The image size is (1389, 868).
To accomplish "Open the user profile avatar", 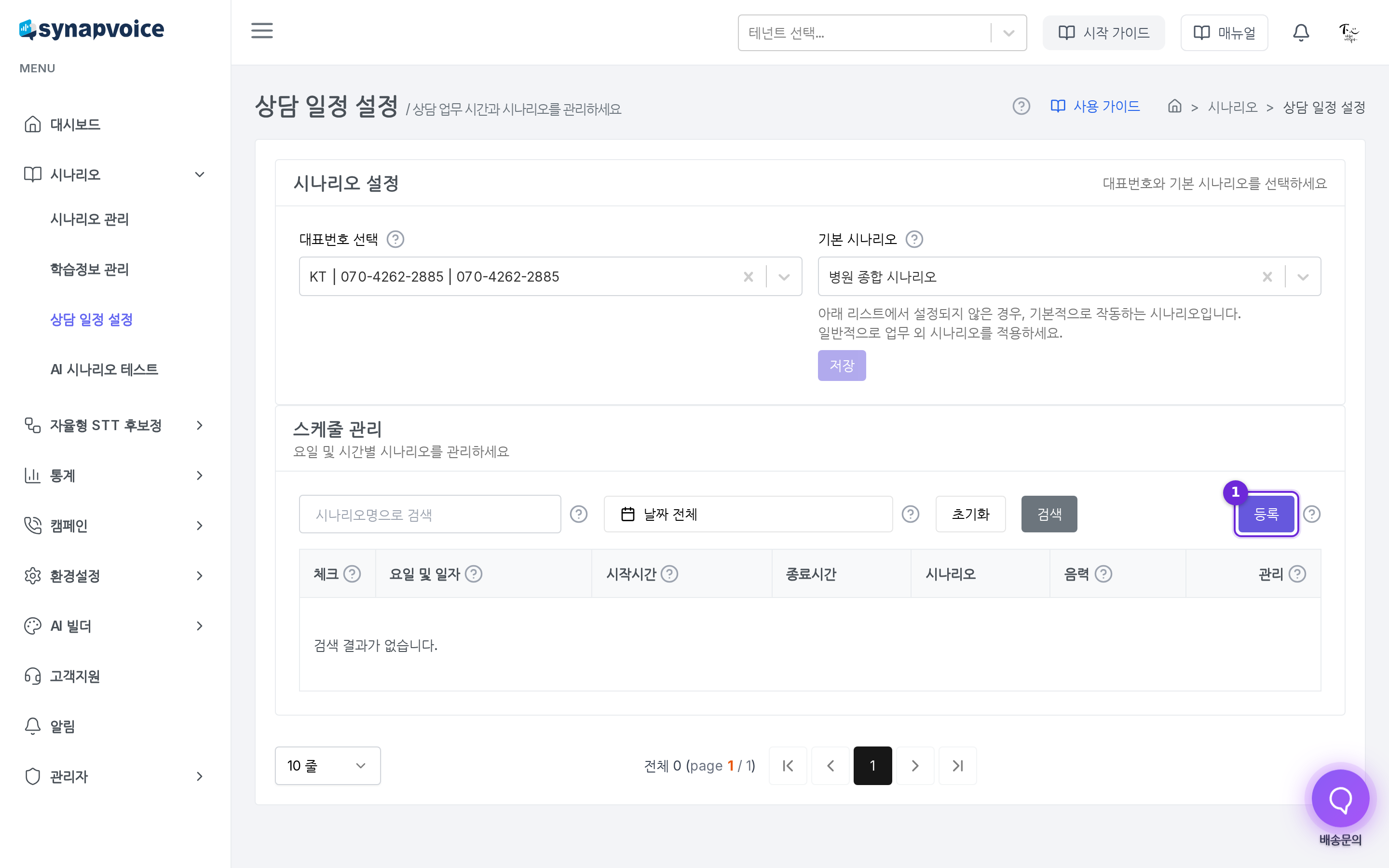I will click(x=1349, y=33).
